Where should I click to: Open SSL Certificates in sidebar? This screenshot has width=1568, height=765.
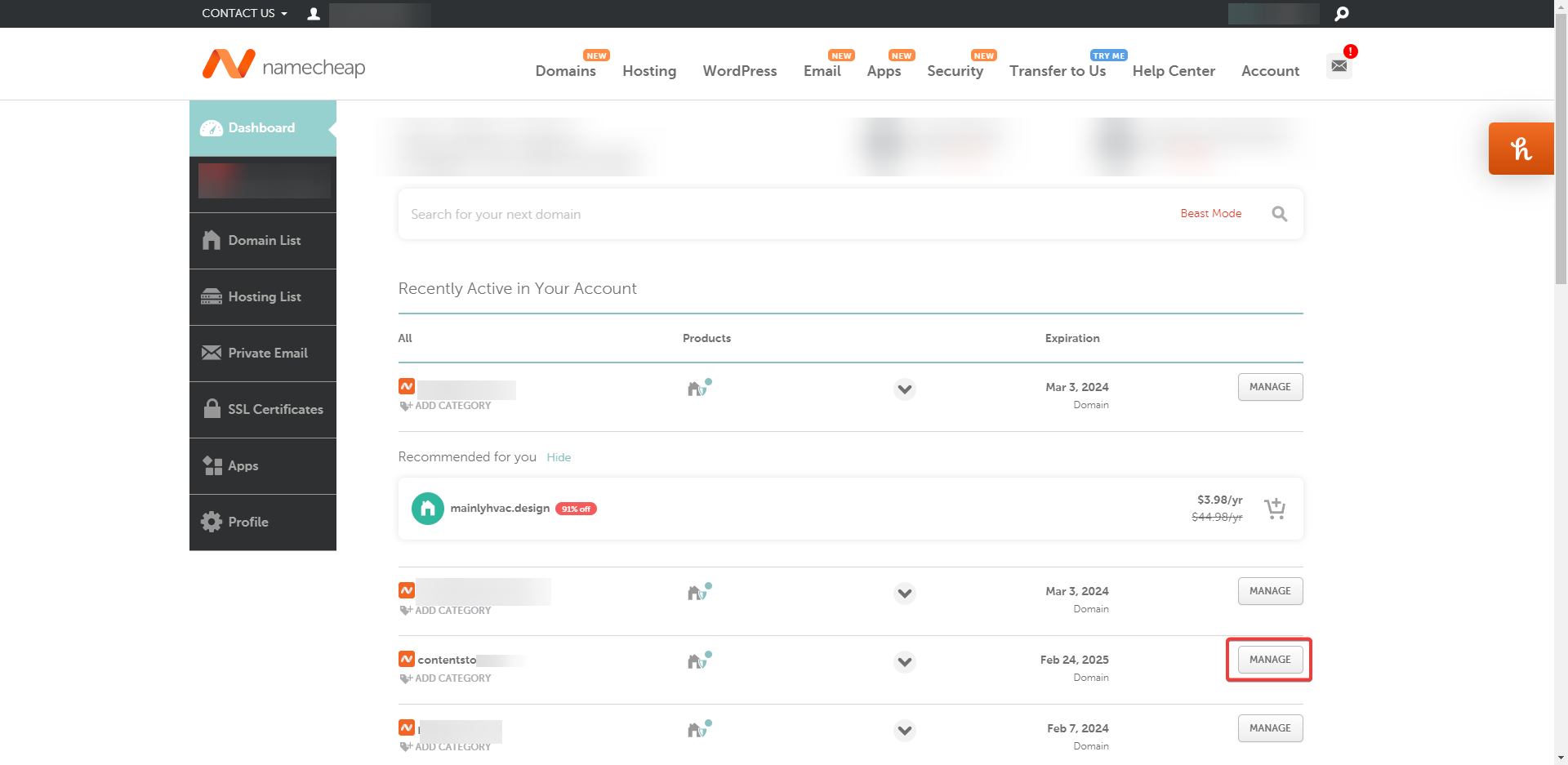coord(263,410)
